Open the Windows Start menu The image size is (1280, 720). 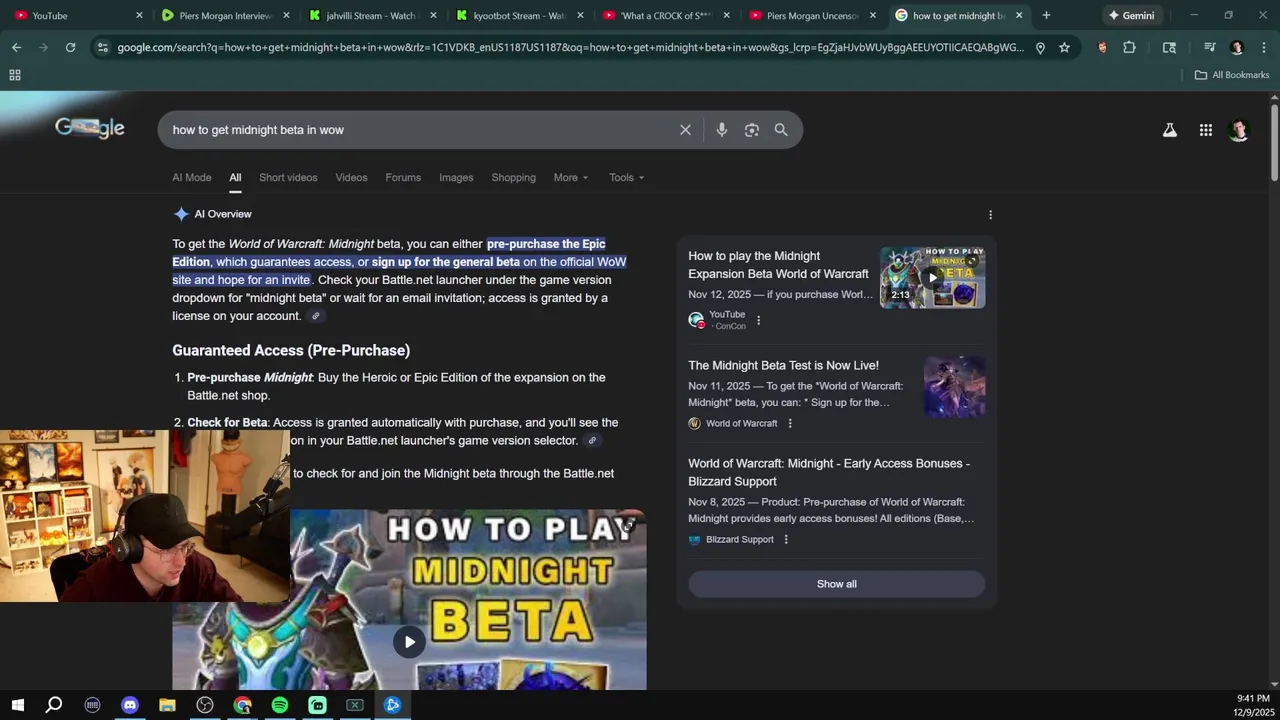coord(17,705)
